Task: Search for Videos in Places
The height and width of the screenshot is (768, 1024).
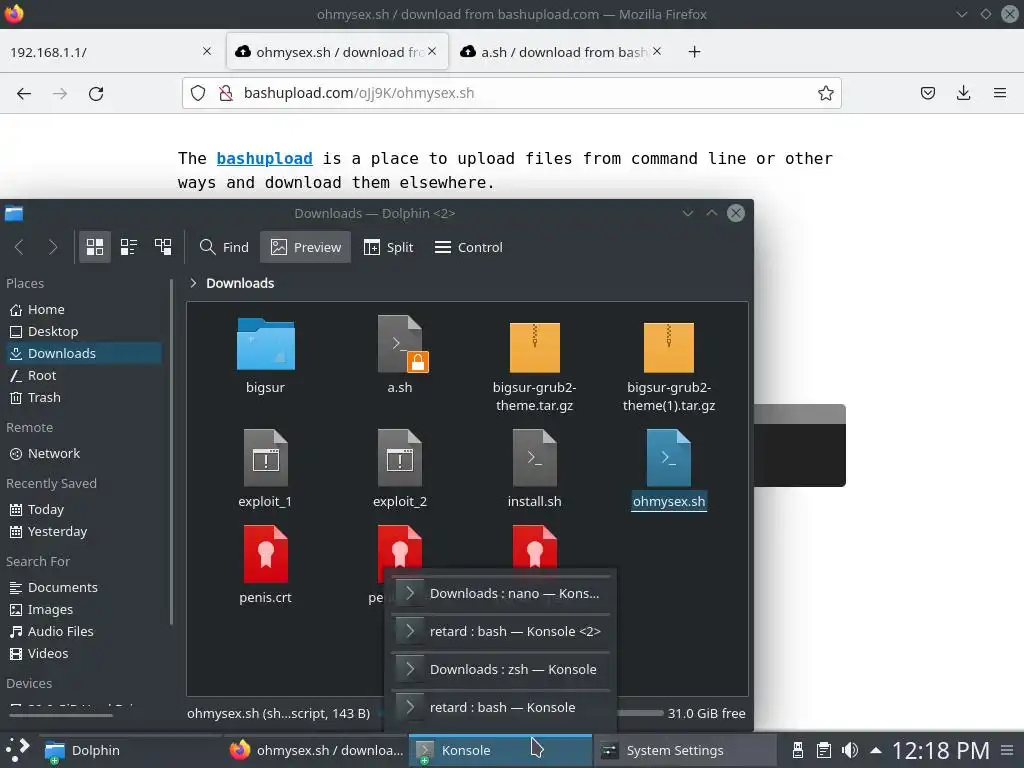Action: [84, 653]
